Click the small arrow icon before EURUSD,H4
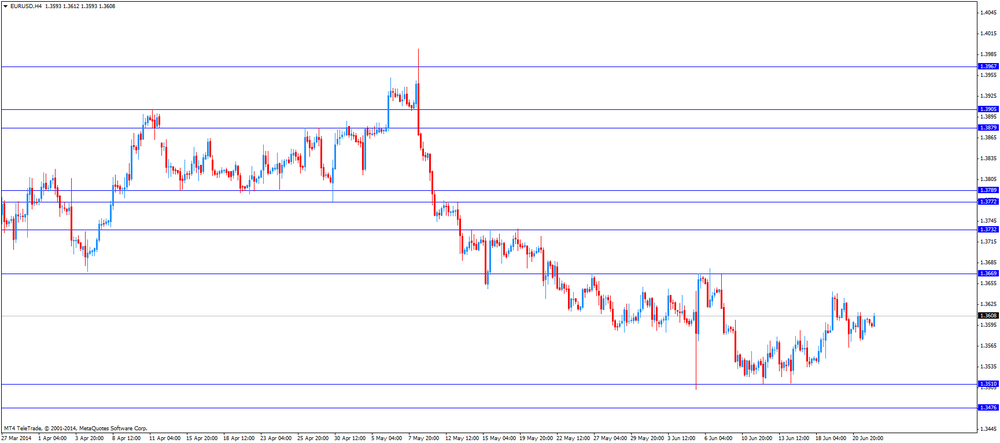Viewport: 1000px width, 443px height. (5, 6)
